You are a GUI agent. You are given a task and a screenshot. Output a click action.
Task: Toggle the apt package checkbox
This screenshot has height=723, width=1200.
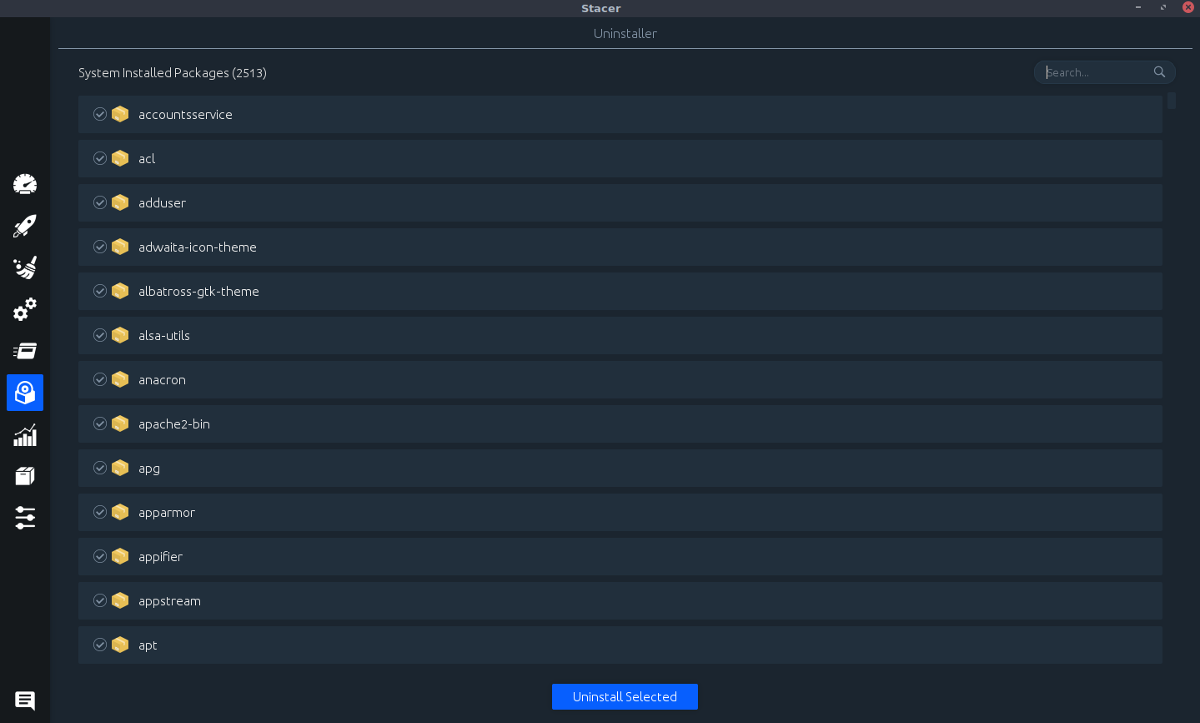pos(100,644)
